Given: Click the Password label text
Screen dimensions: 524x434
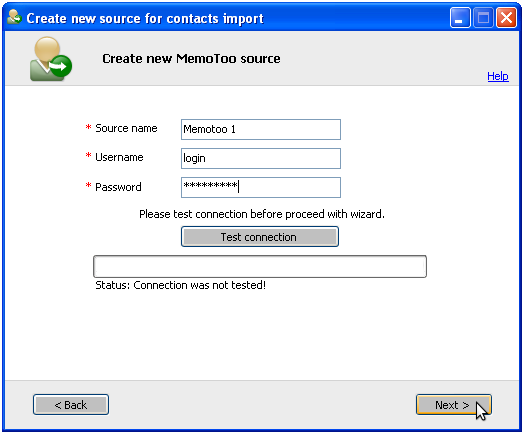Looking at the screenshot, I should tap(118, 187).
